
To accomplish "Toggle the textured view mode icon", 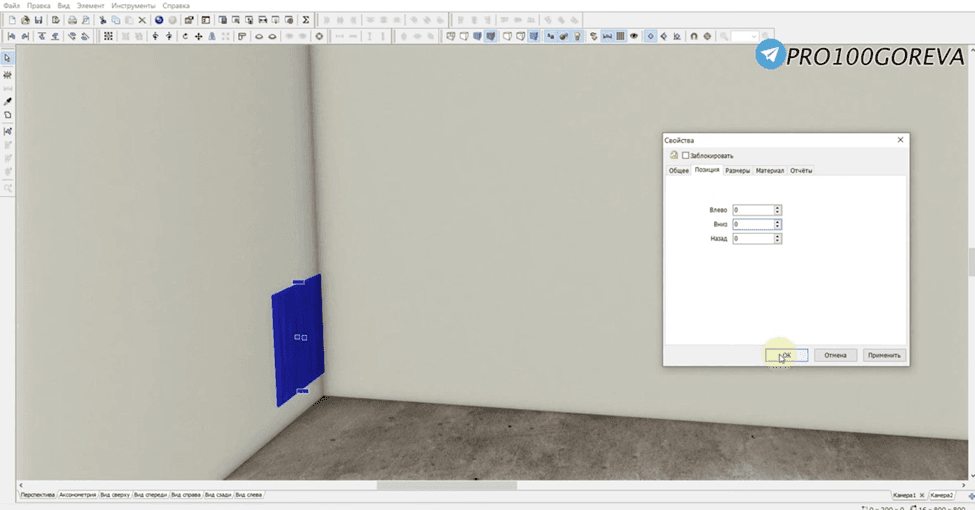I will tap(491, 36).
